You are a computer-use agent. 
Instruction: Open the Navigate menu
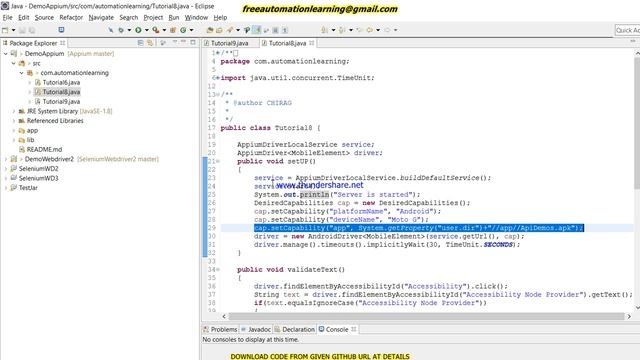point(101,18)
